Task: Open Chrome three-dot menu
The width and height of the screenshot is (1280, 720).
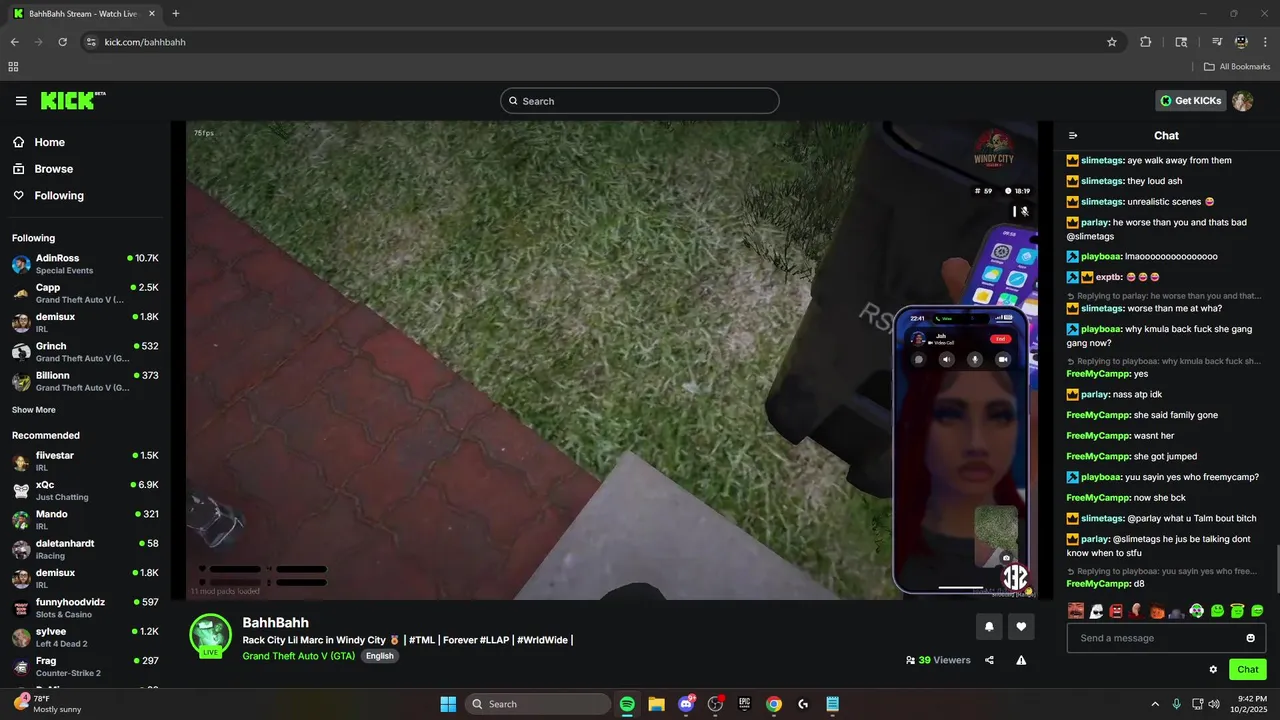Action: (1265, 42)
